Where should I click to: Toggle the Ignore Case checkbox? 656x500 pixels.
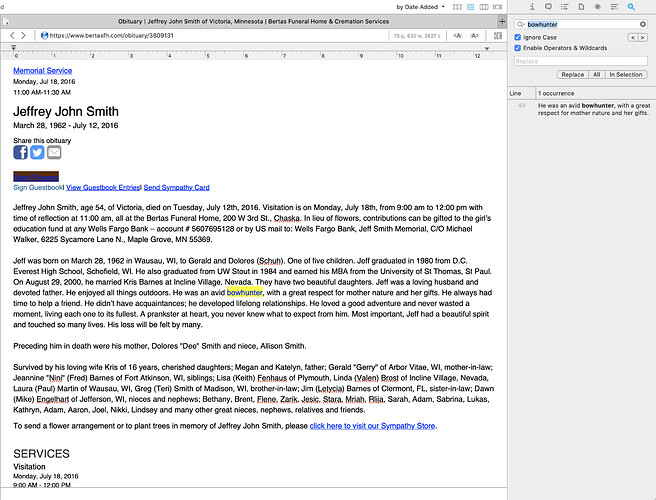(x=518, y=37)
